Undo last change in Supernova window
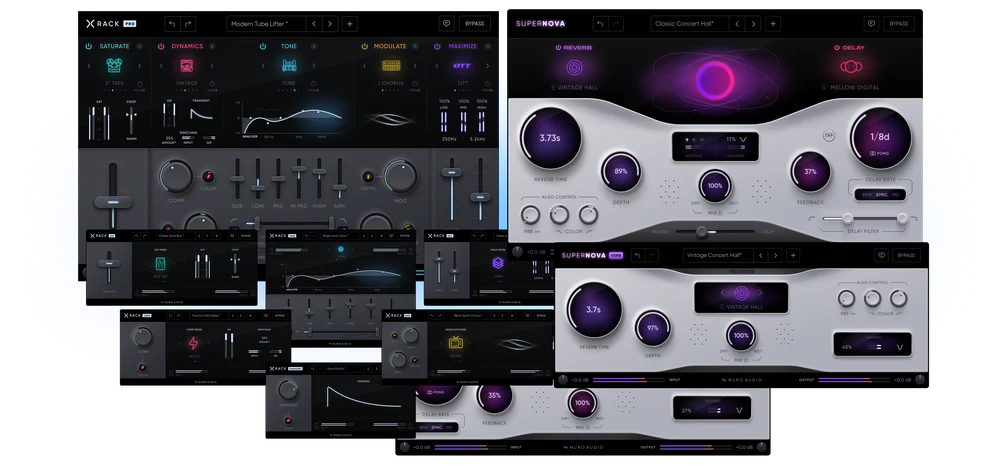 click(600, 24)
